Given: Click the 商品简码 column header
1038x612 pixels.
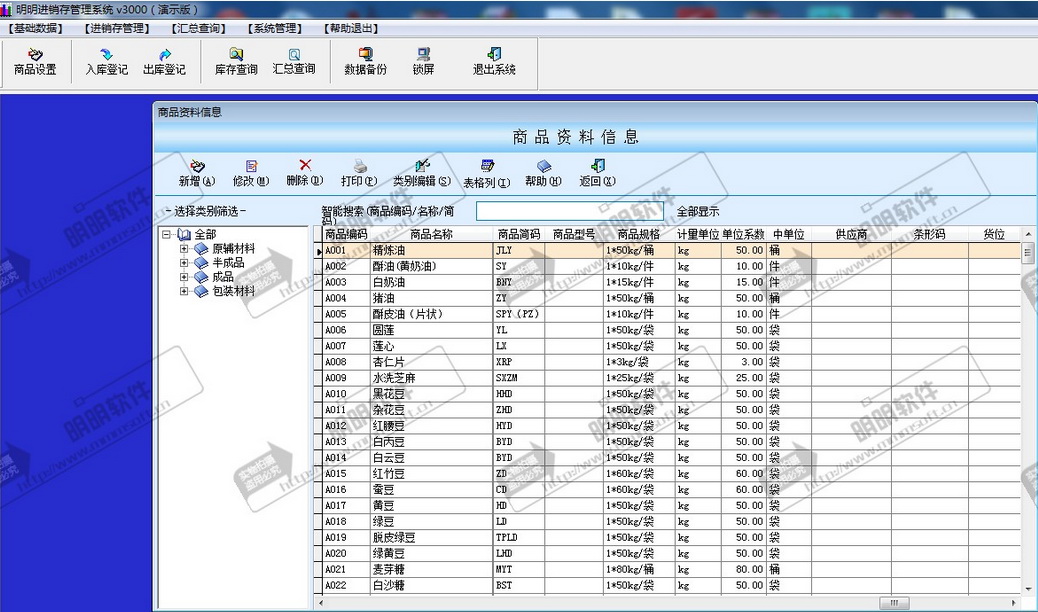Looking at the screenshot, I should tap(519, 234).
